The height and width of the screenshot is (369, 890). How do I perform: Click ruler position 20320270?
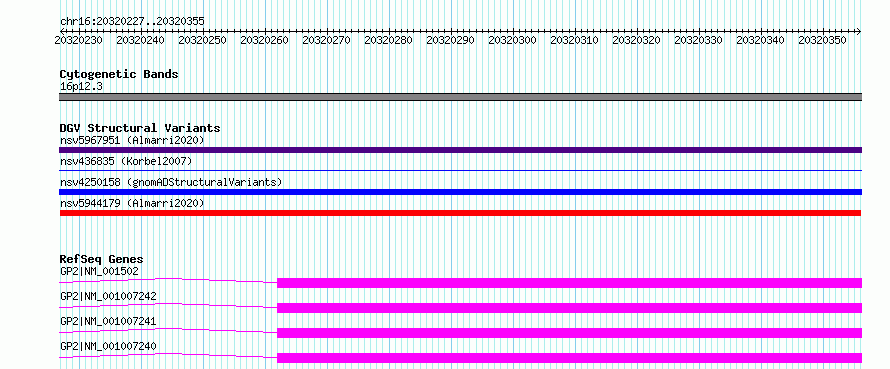[x=326, y=40]
